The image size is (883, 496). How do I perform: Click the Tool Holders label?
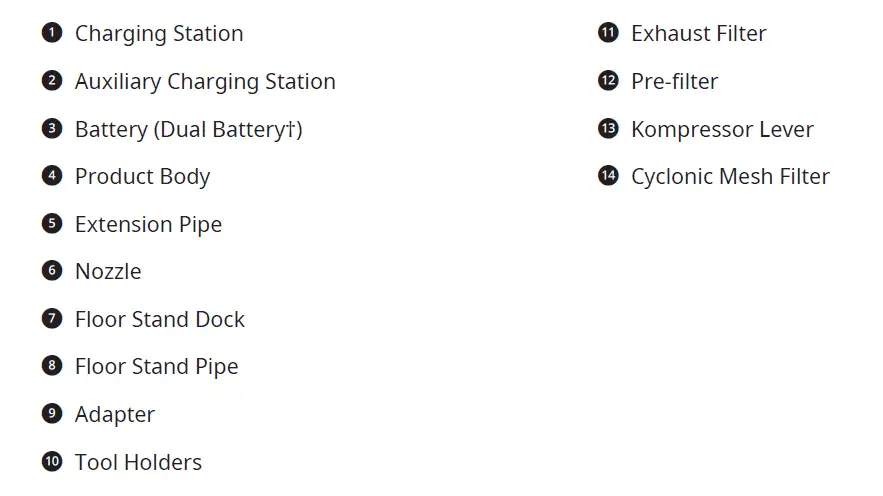click(x=138, y=462)
